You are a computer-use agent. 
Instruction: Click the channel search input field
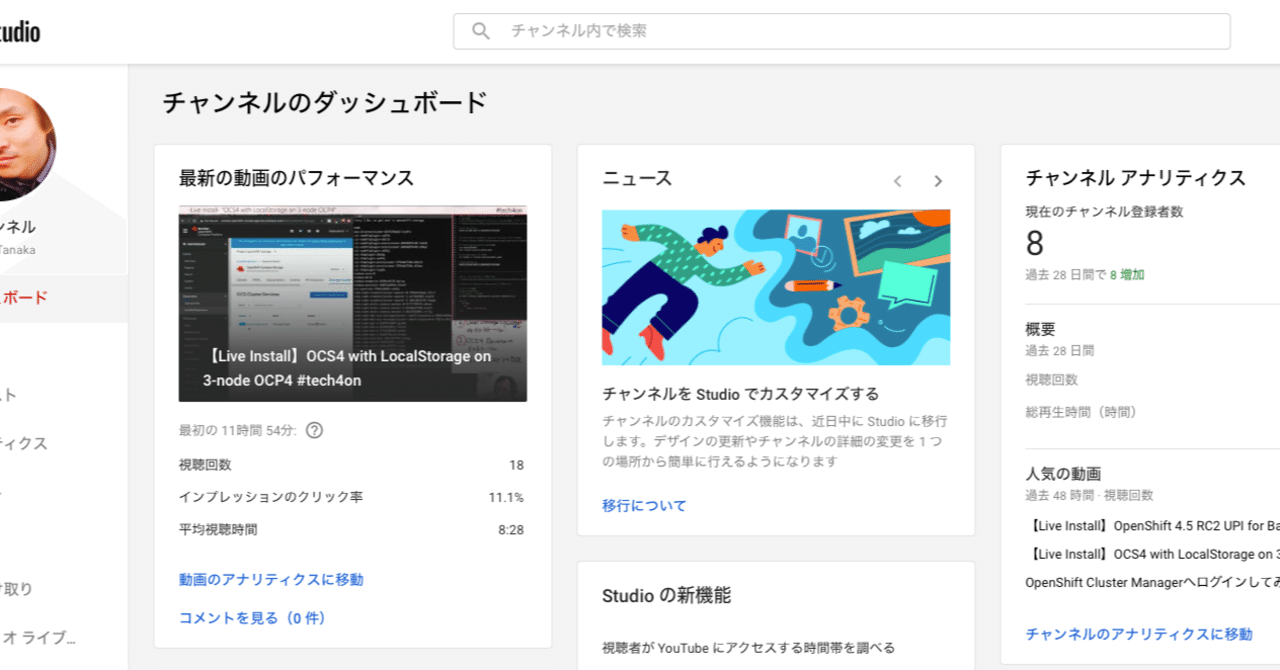click(x=841, y=31)
